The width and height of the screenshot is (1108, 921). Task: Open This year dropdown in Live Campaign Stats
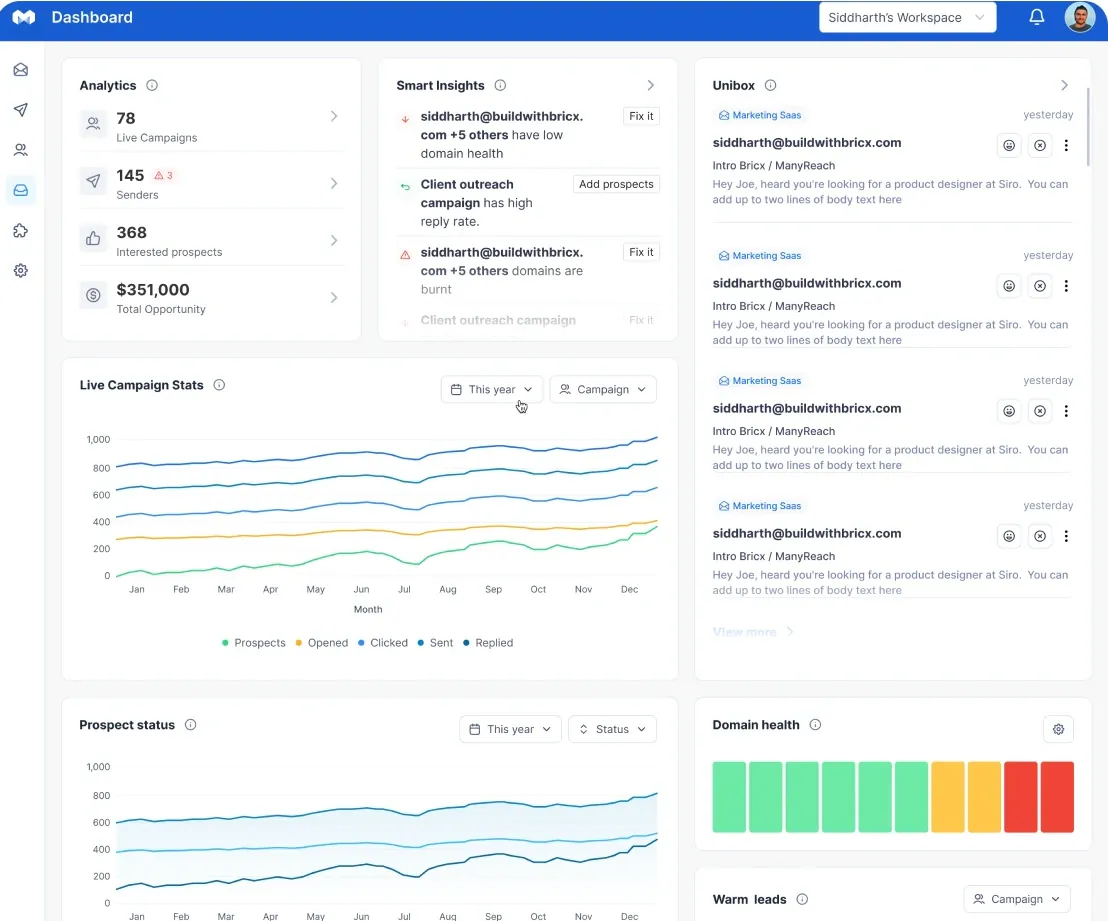[x=492, y=389]
